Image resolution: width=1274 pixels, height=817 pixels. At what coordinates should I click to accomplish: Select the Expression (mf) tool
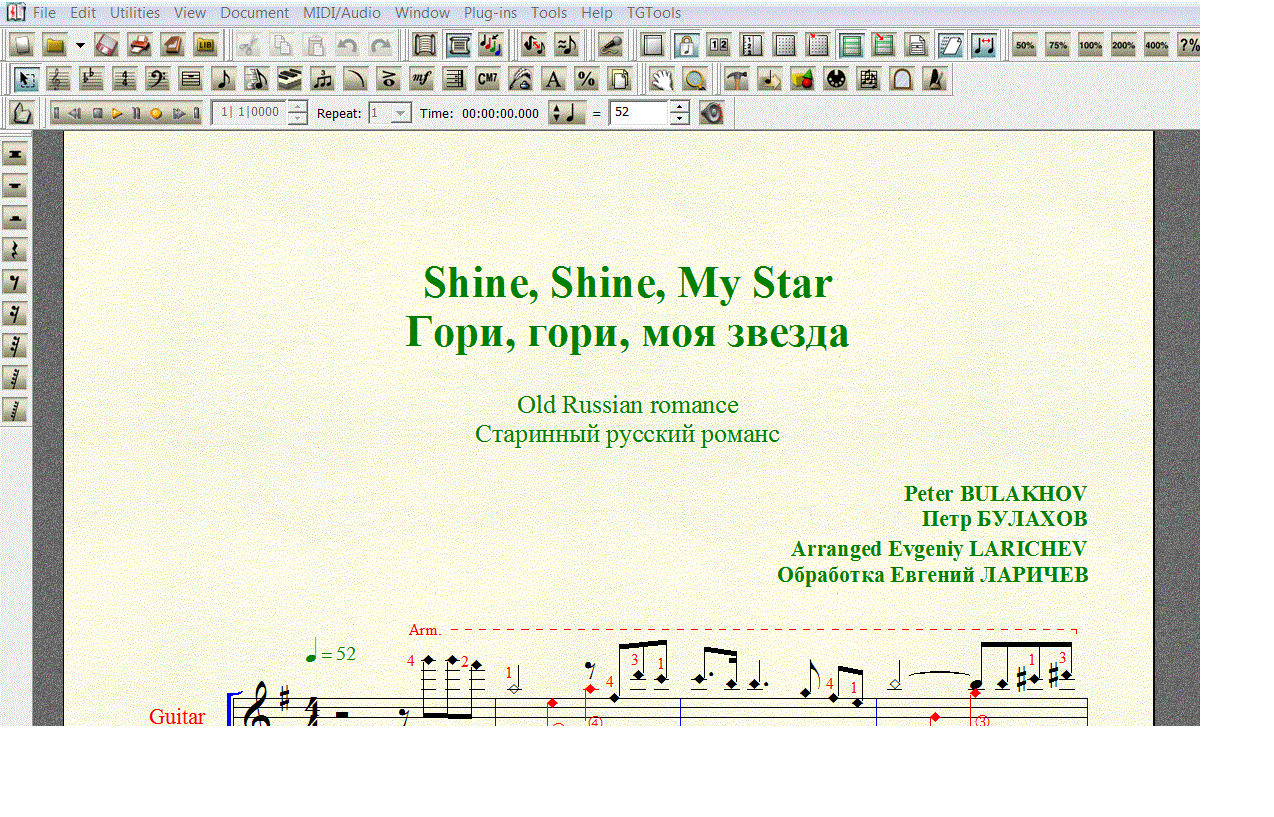tap(421, 79)
